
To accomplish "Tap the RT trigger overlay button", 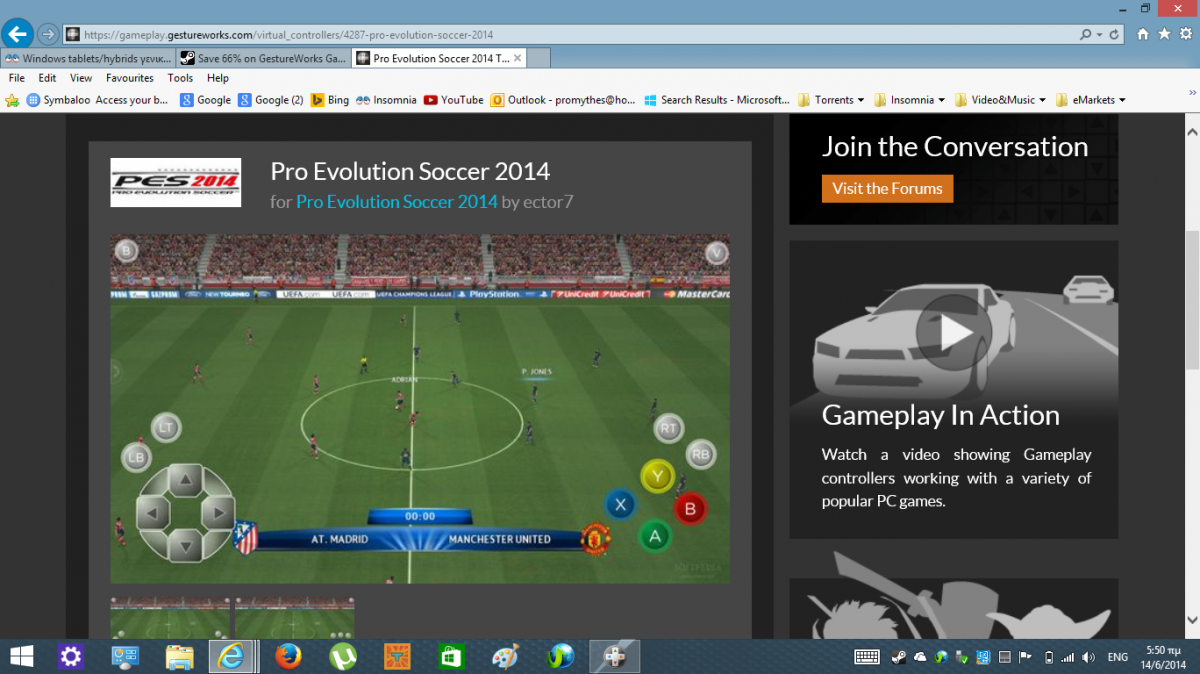I will [x=668, y=429].
